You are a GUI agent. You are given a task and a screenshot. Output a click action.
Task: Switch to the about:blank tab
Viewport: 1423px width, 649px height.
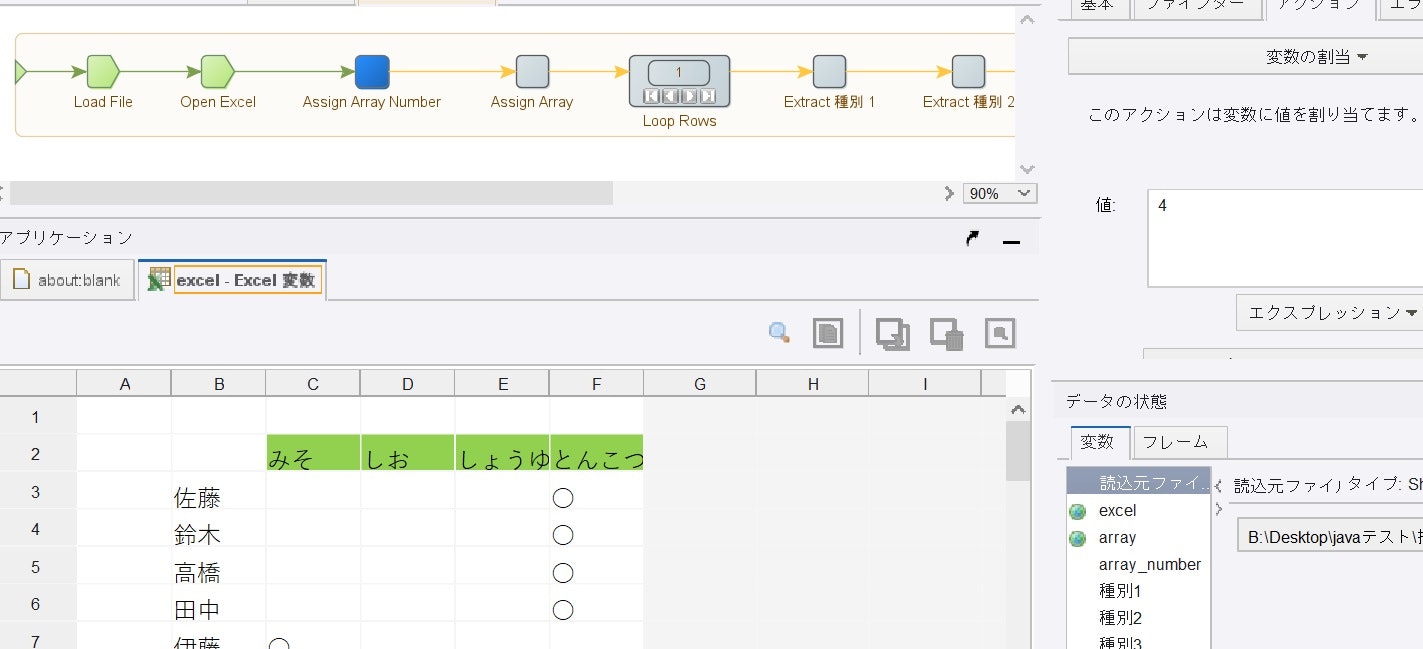tap(67, 280)
